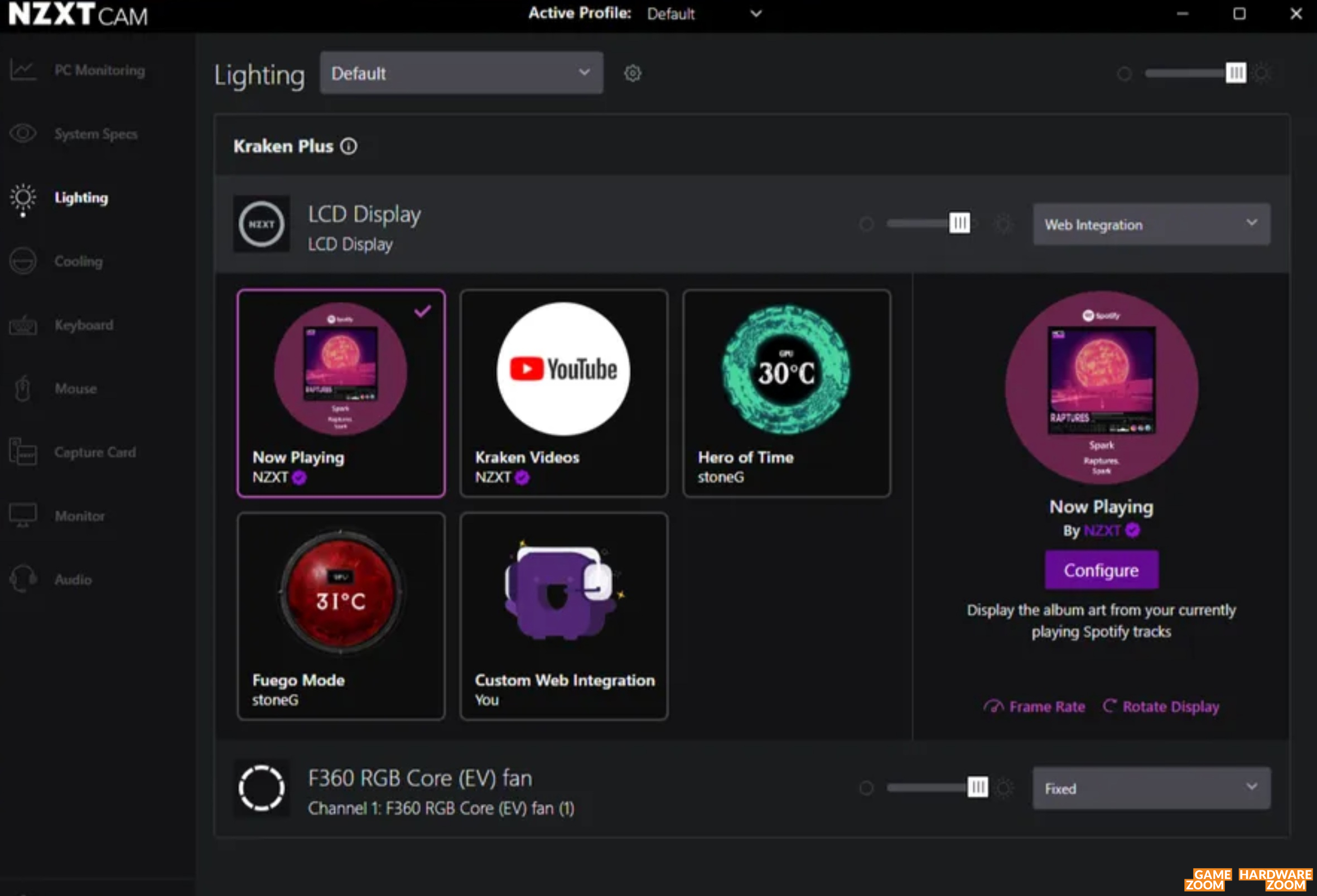Open the Capture Card section
1317x896 pixels.
[x=95, y=452]
